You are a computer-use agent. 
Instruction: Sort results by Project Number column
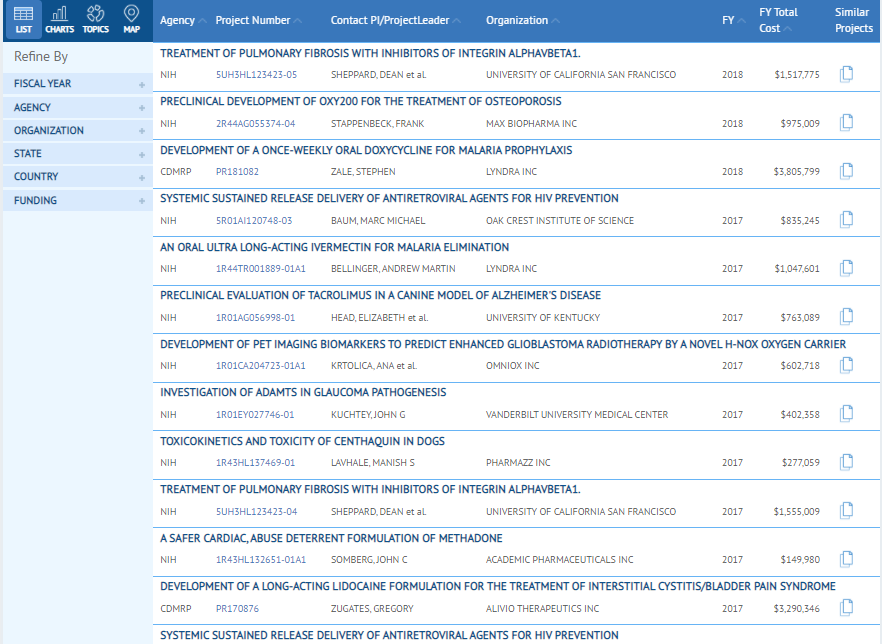click(x=258, y=20)
